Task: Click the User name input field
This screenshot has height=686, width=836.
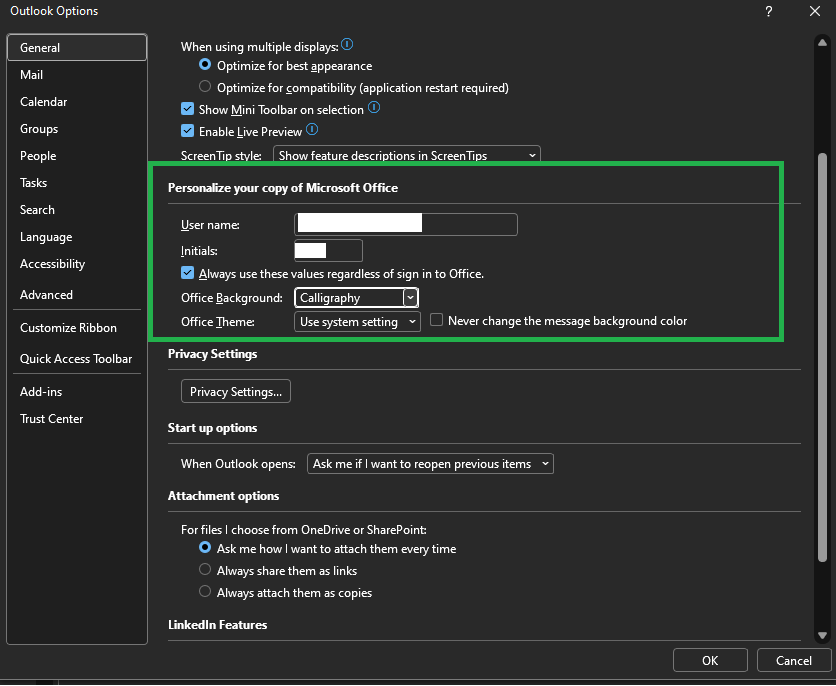Action: point(406,224)
